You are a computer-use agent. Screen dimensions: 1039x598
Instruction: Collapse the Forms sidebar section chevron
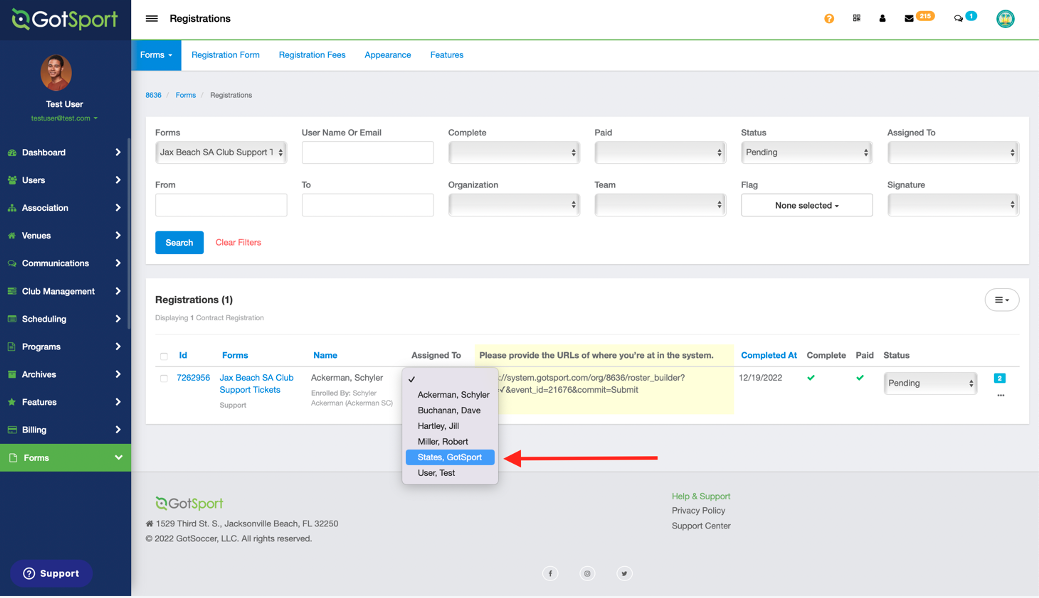[119, 457]
